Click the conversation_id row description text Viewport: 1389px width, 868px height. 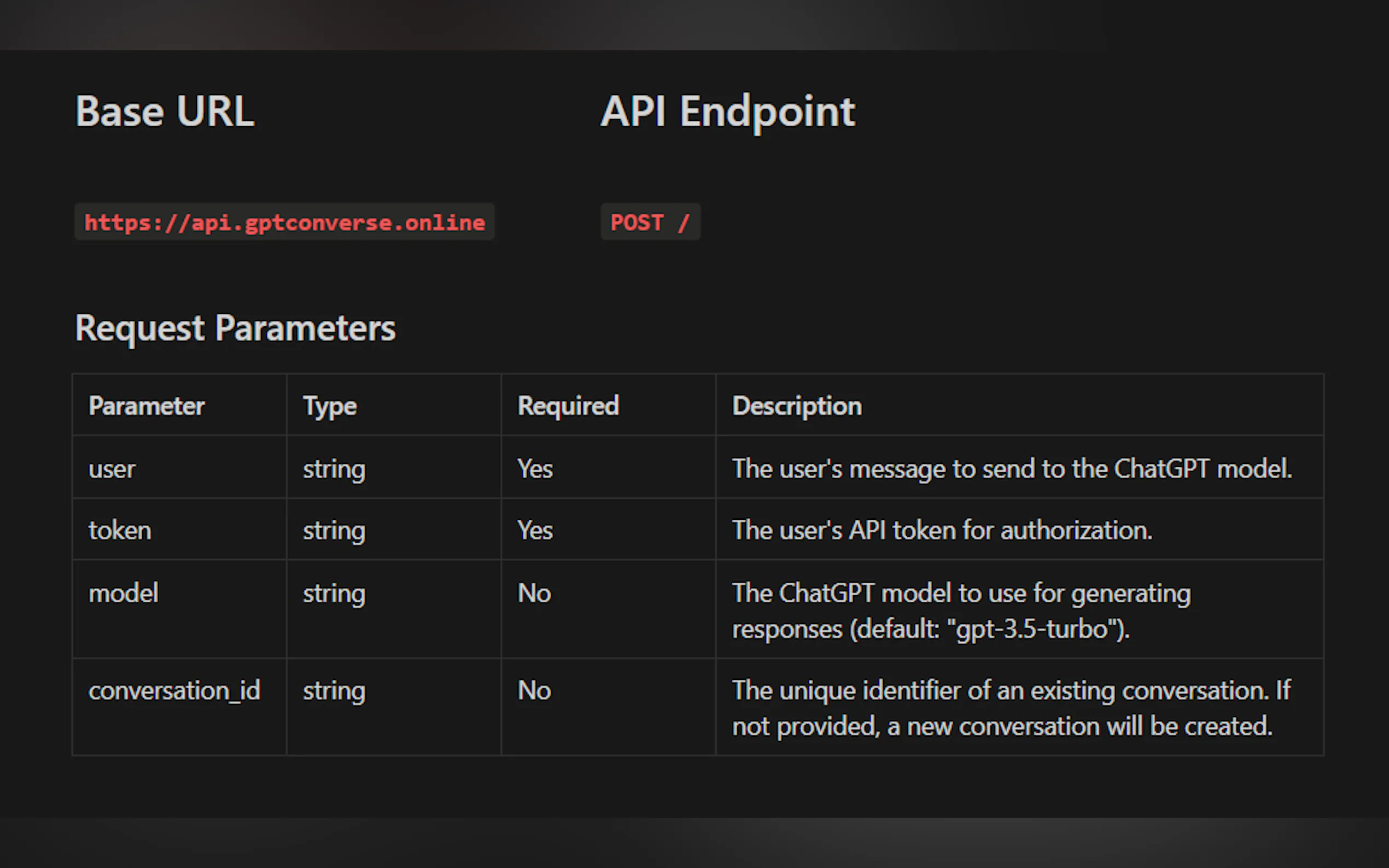pyautogui.click(x=1011, y=708)
